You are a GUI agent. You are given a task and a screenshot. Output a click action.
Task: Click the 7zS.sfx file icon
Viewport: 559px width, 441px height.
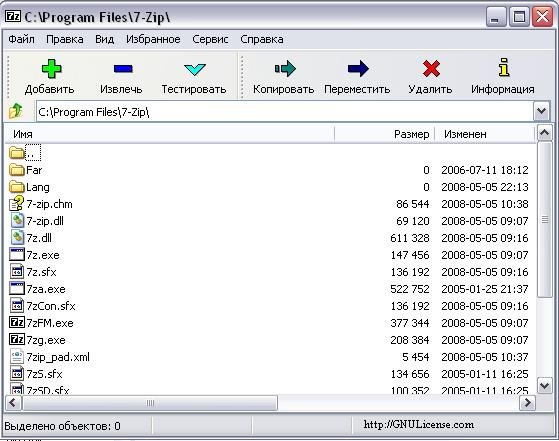click(17, 373)
